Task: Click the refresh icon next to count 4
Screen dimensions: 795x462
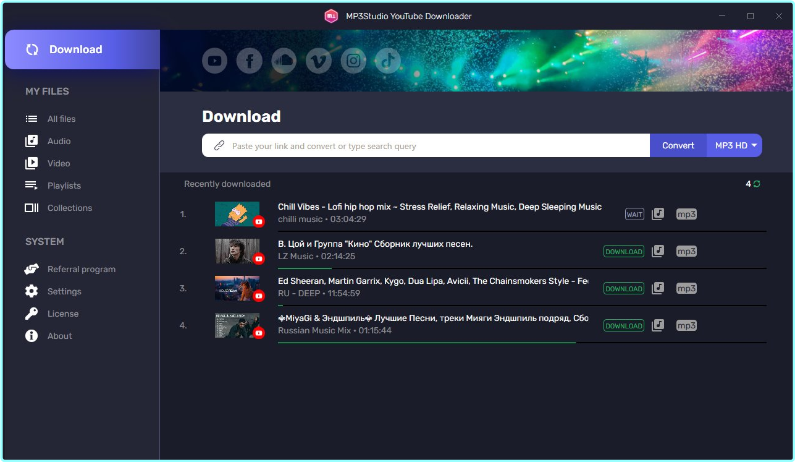Action: click(756, 184)
